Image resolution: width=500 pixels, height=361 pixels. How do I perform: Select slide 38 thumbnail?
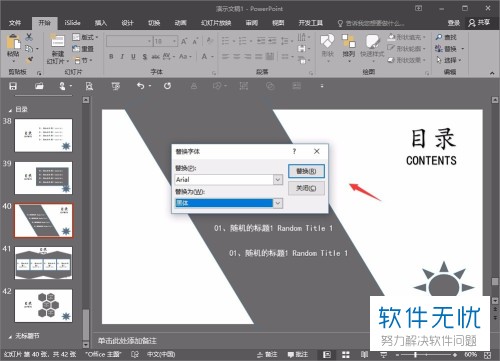click(43, 135)
